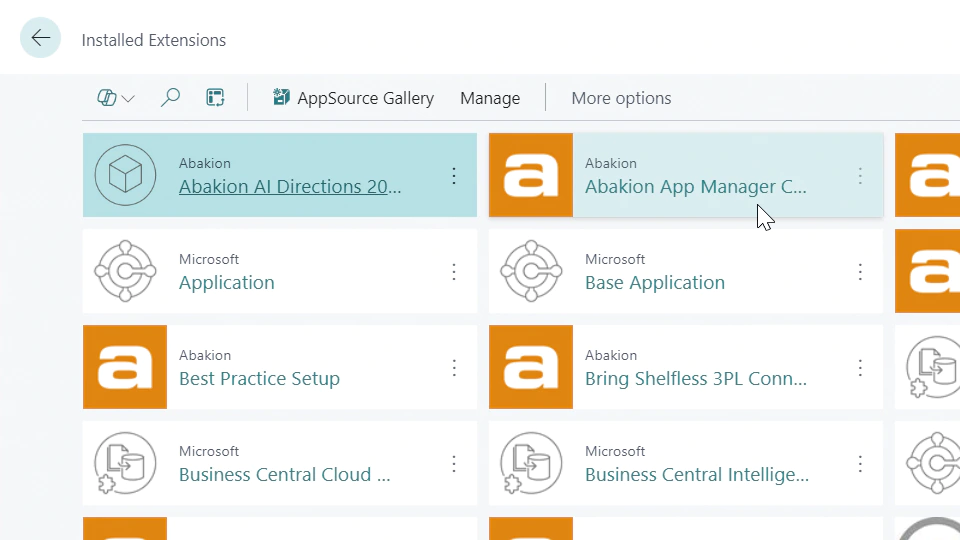Click the Application extension icon
Viewport: 960px width, 540px height.
126,271
